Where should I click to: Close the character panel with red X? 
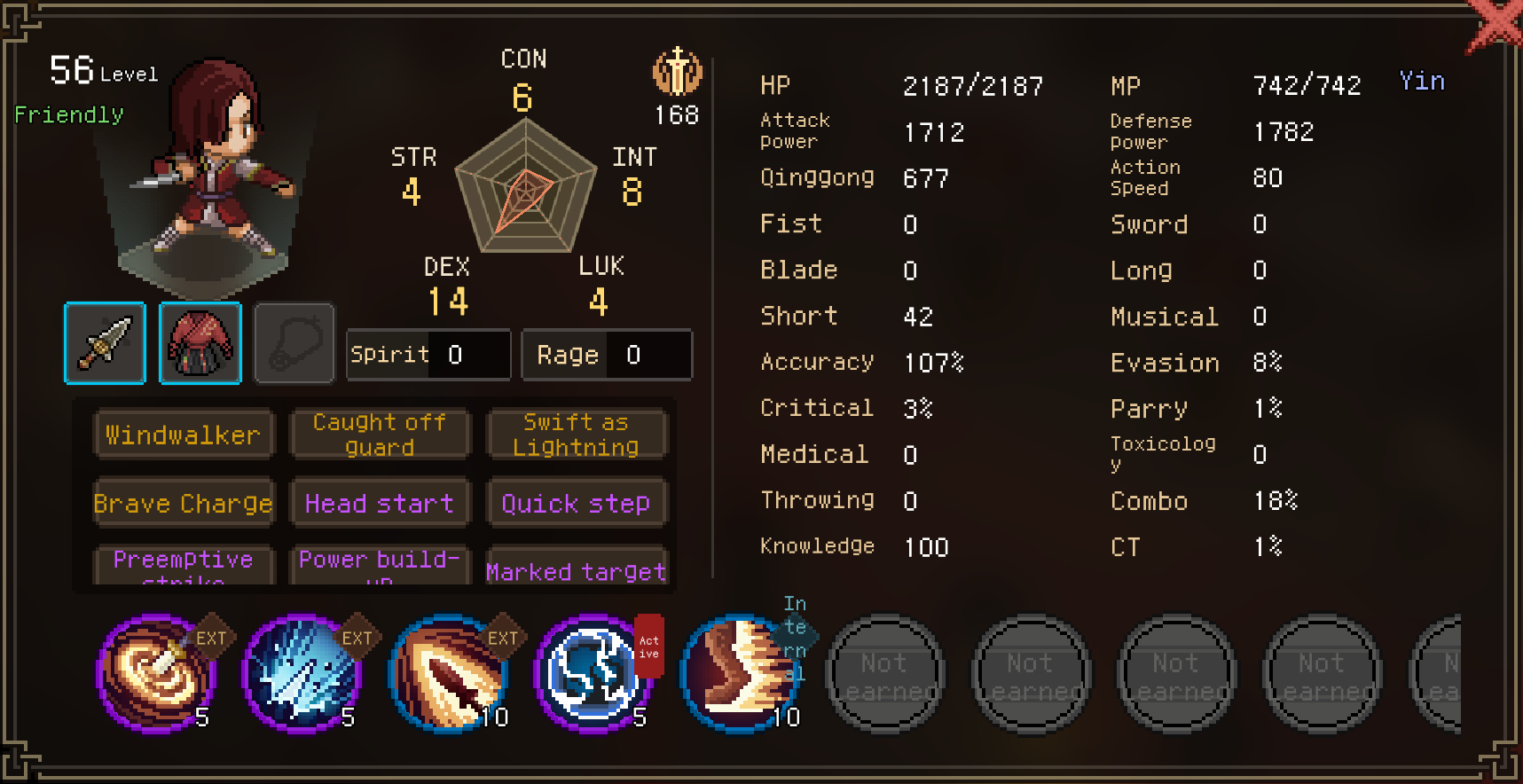click(1497, 25)
